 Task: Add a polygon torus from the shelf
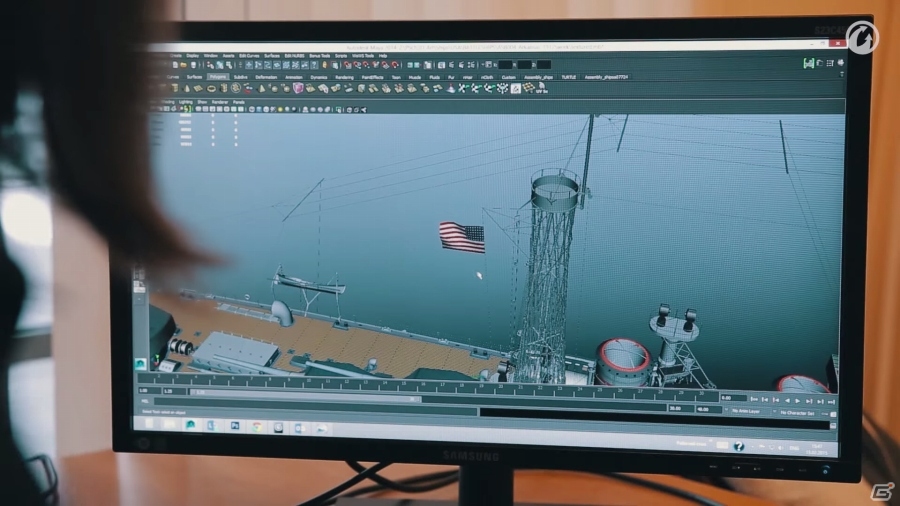(211, 89)
